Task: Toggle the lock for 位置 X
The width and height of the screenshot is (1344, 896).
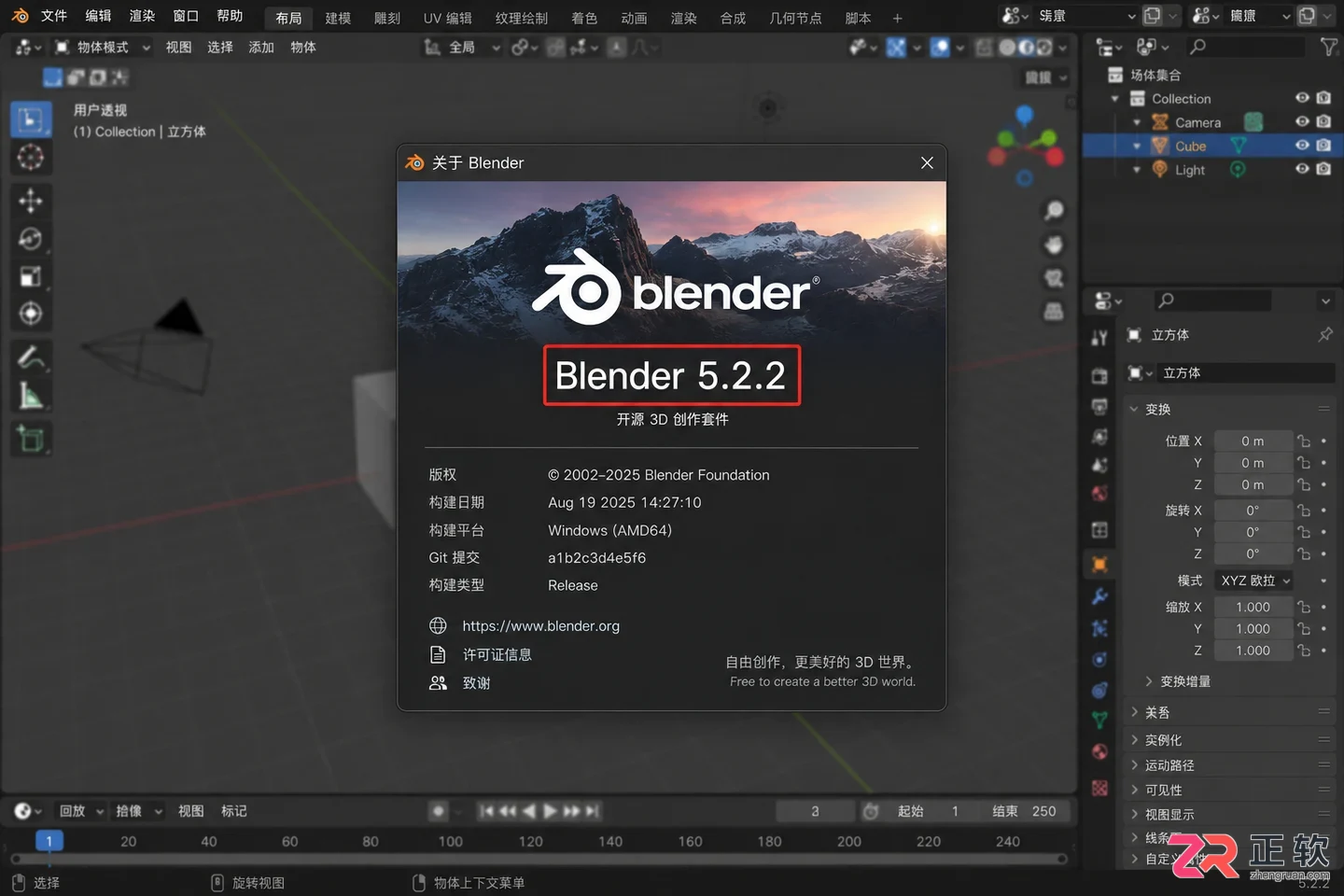Action: (x=1304, y=441)
